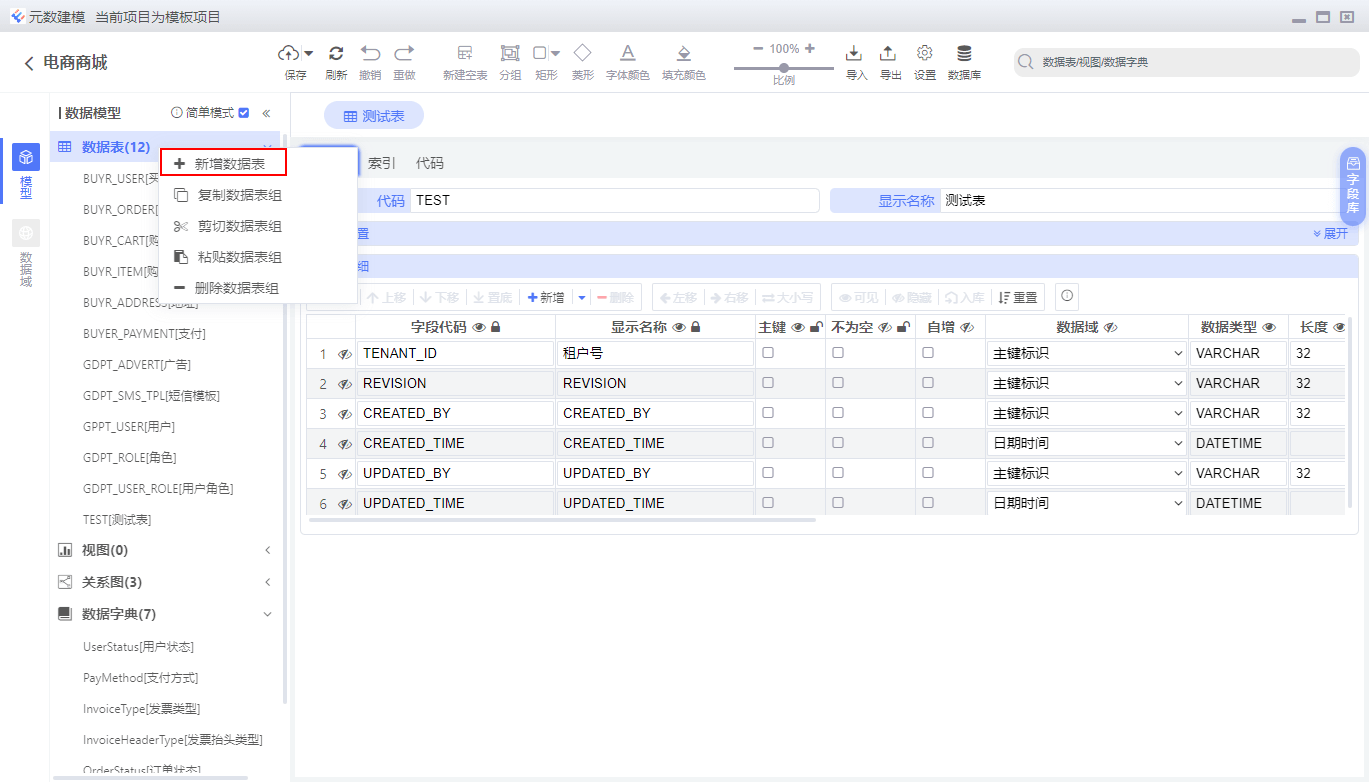This screenshot has height=782, width=1369.
Task: Open the 字段库 side drawer
Action: click(1353, 186)
